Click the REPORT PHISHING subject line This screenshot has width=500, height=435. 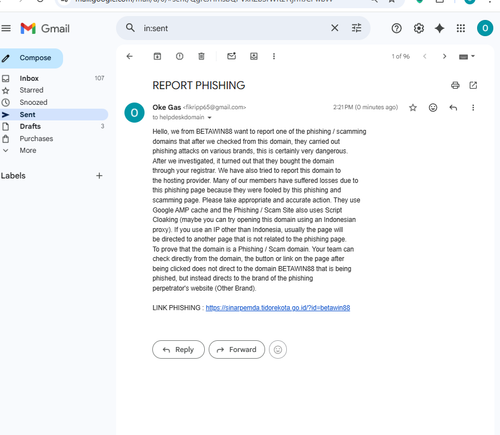(x=199, y=86)
